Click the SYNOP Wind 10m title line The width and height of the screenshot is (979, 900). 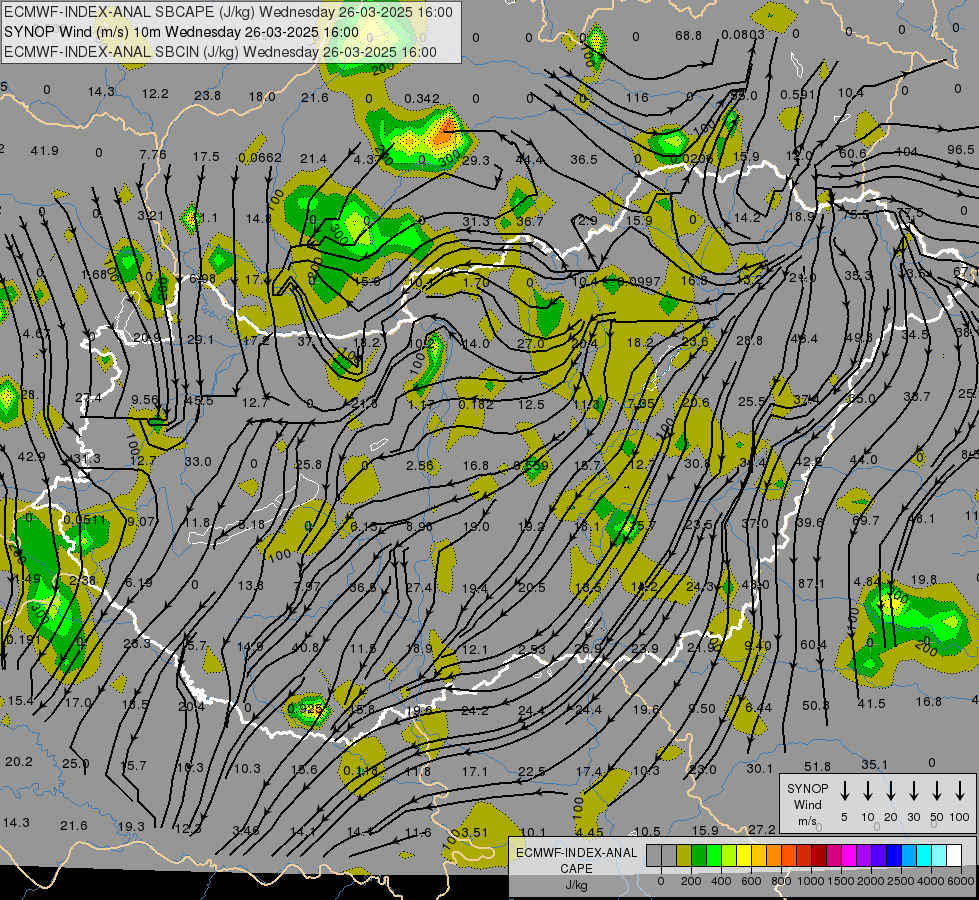(181, 32)
